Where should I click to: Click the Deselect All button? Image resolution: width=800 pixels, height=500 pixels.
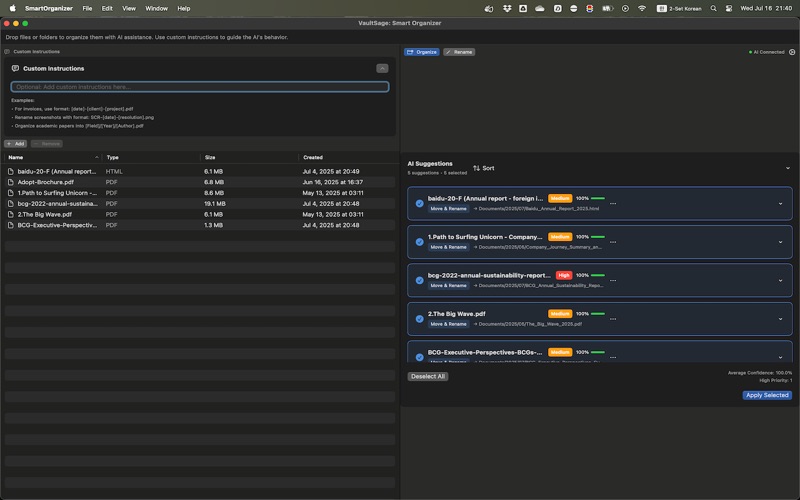428,377
